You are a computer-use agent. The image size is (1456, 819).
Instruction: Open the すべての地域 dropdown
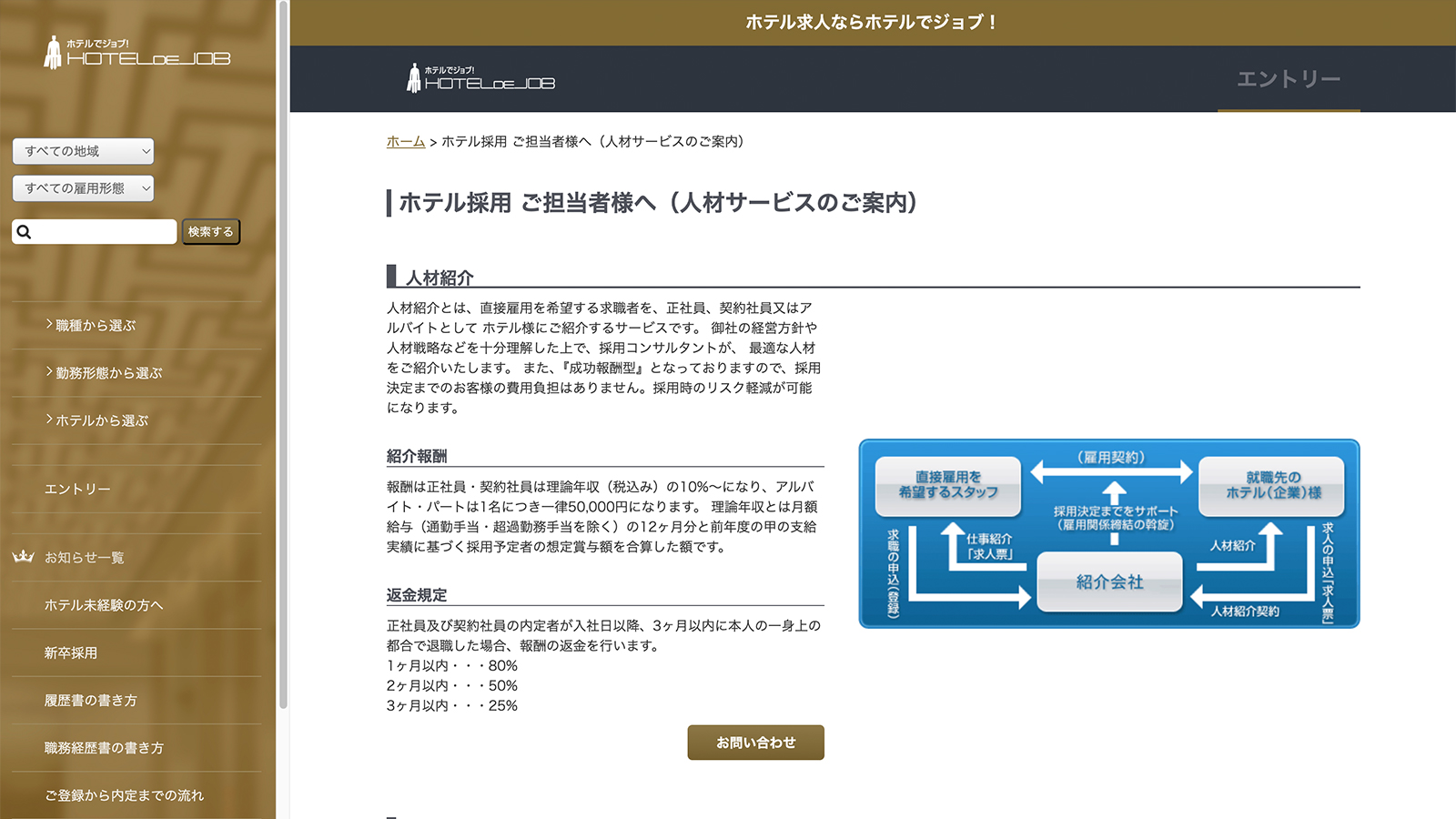pos(82,151)
